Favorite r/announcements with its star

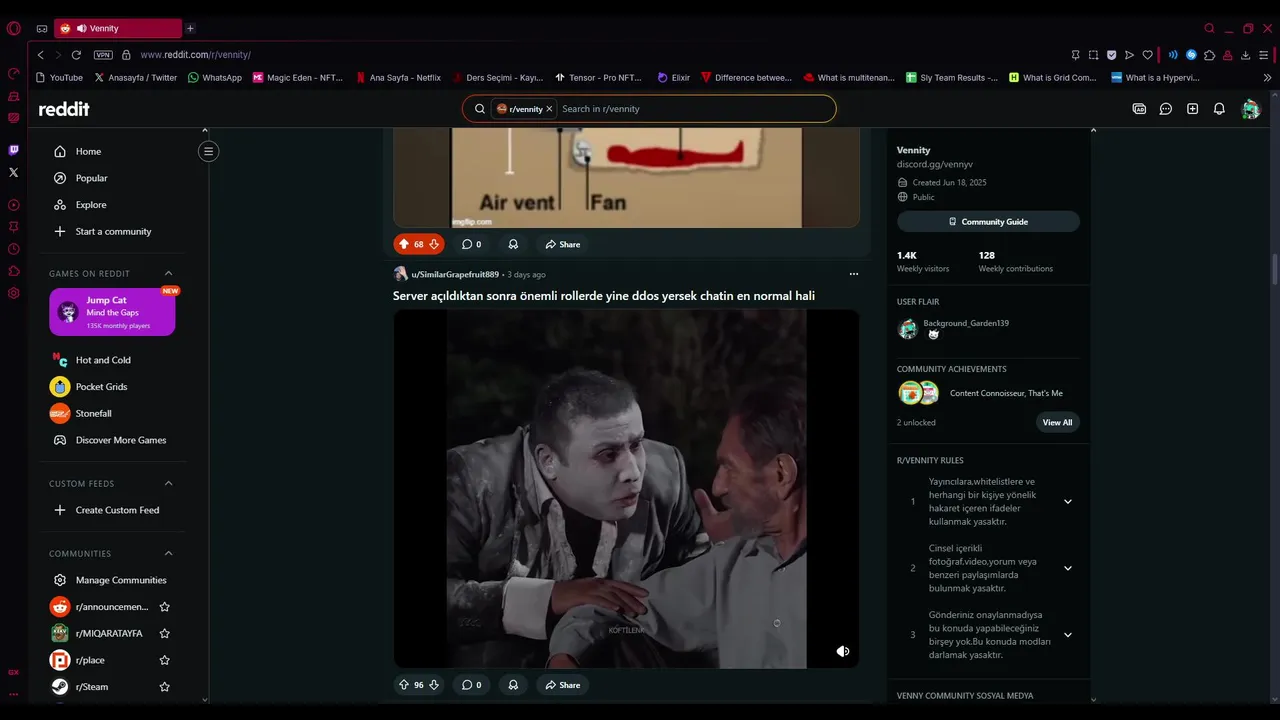pos(165,607)
